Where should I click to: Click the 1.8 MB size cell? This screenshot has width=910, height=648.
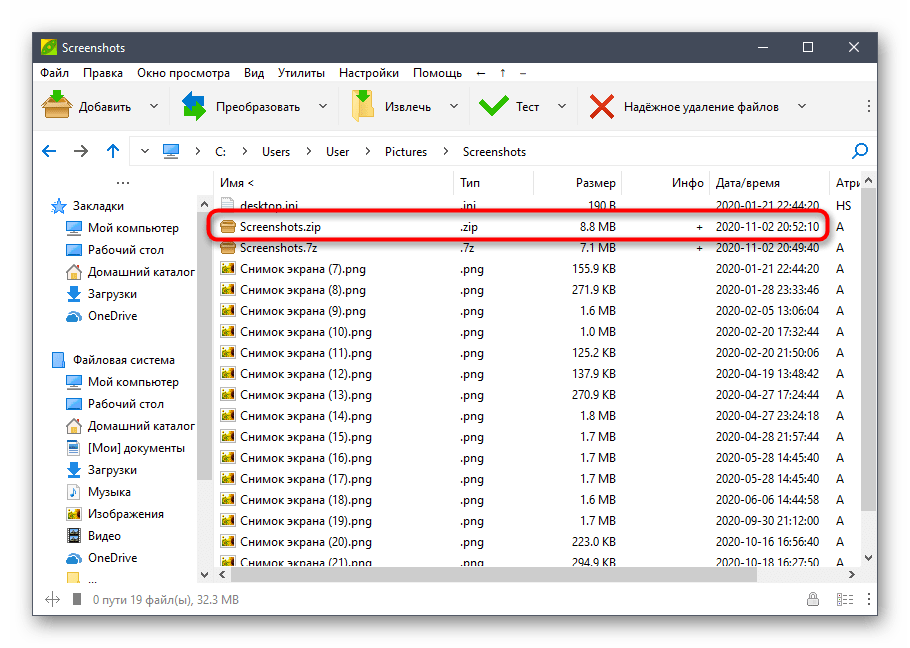(598, 416)
